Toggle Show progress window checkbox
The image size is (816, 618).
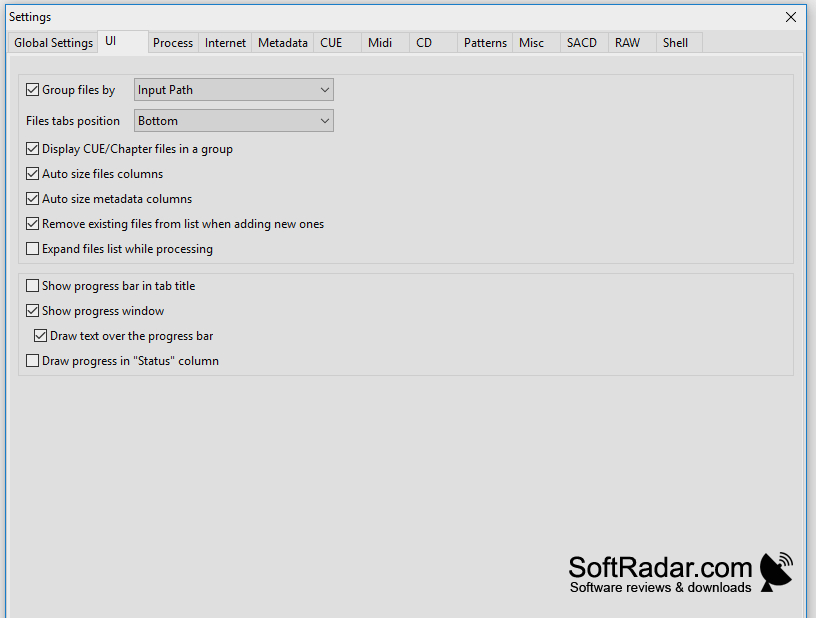pos(32,311)
